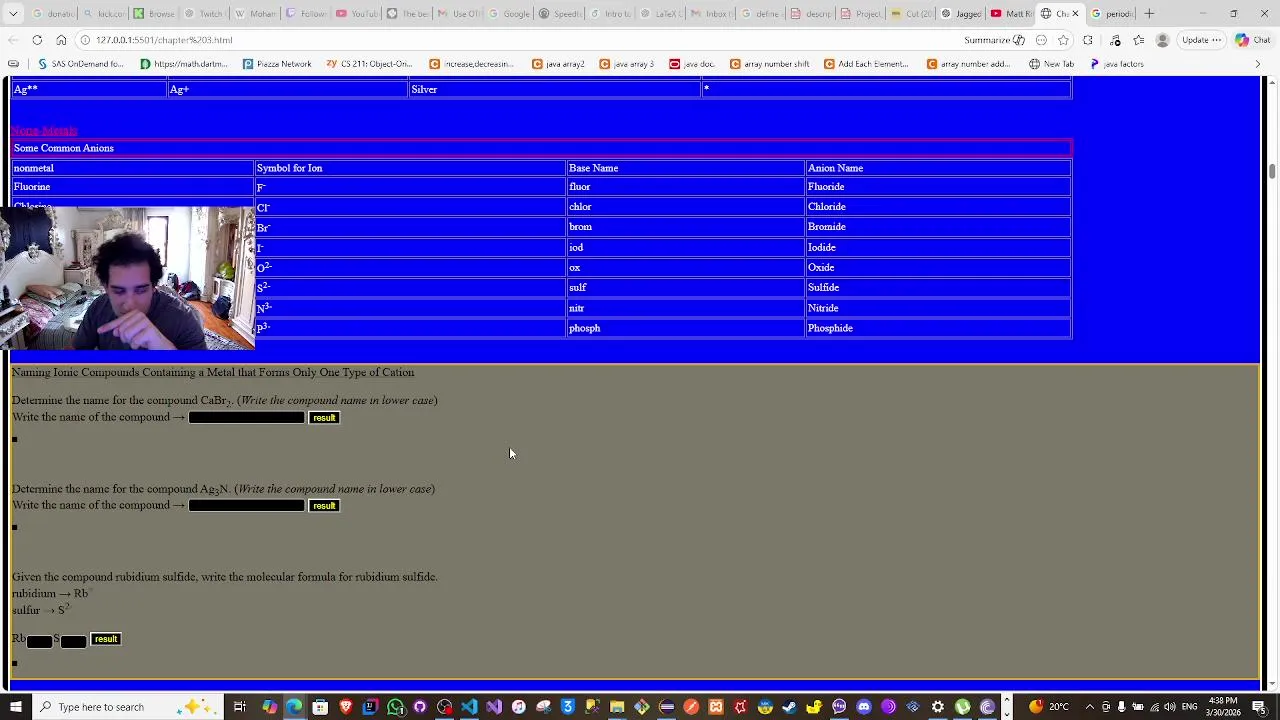Reload the page with the refresh icon
1280x720 pixels.
tap(37, 40)
